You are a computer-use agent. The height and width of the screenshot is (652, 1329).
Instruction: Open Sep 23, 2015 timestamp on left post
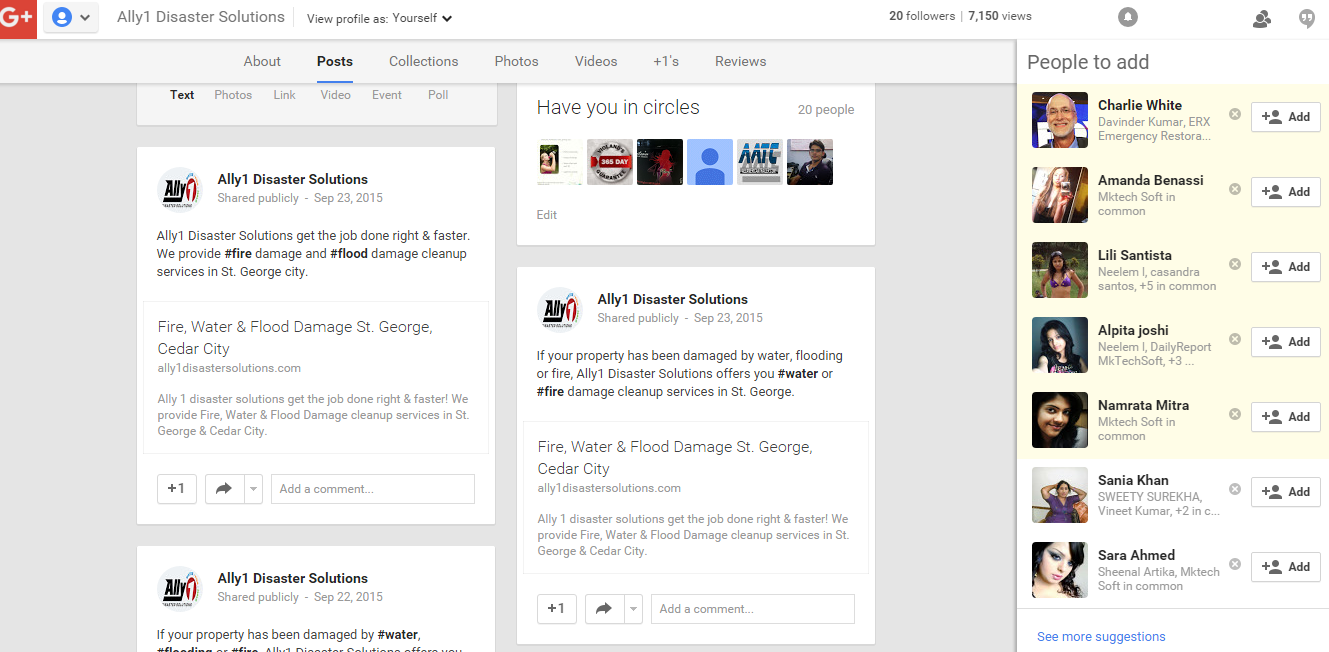348,198
